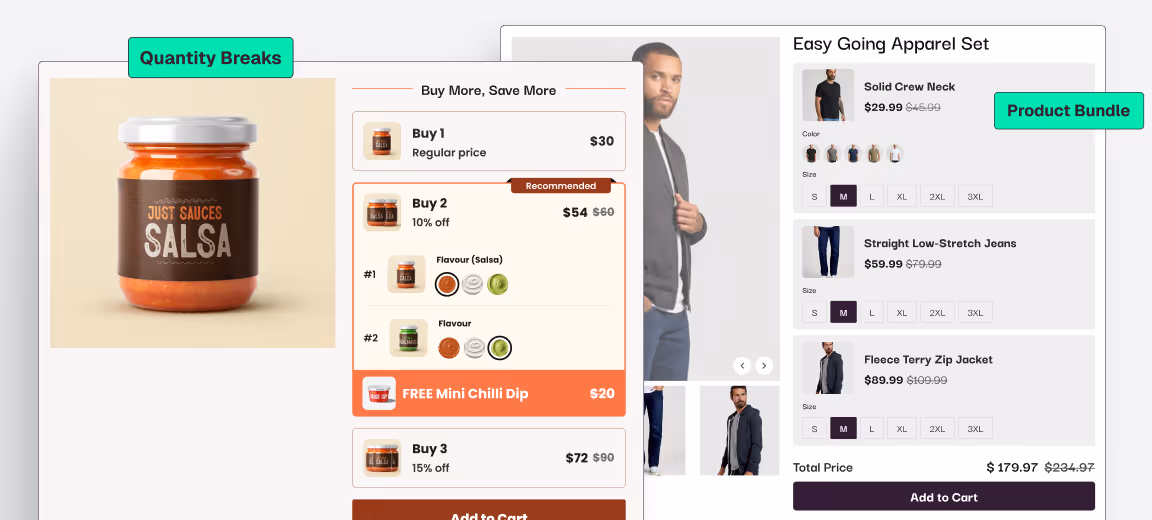The width and height of the screenshot is (1152, 520).
Task: Click the purple Add to Cart button
Action: tap(943, 496)
